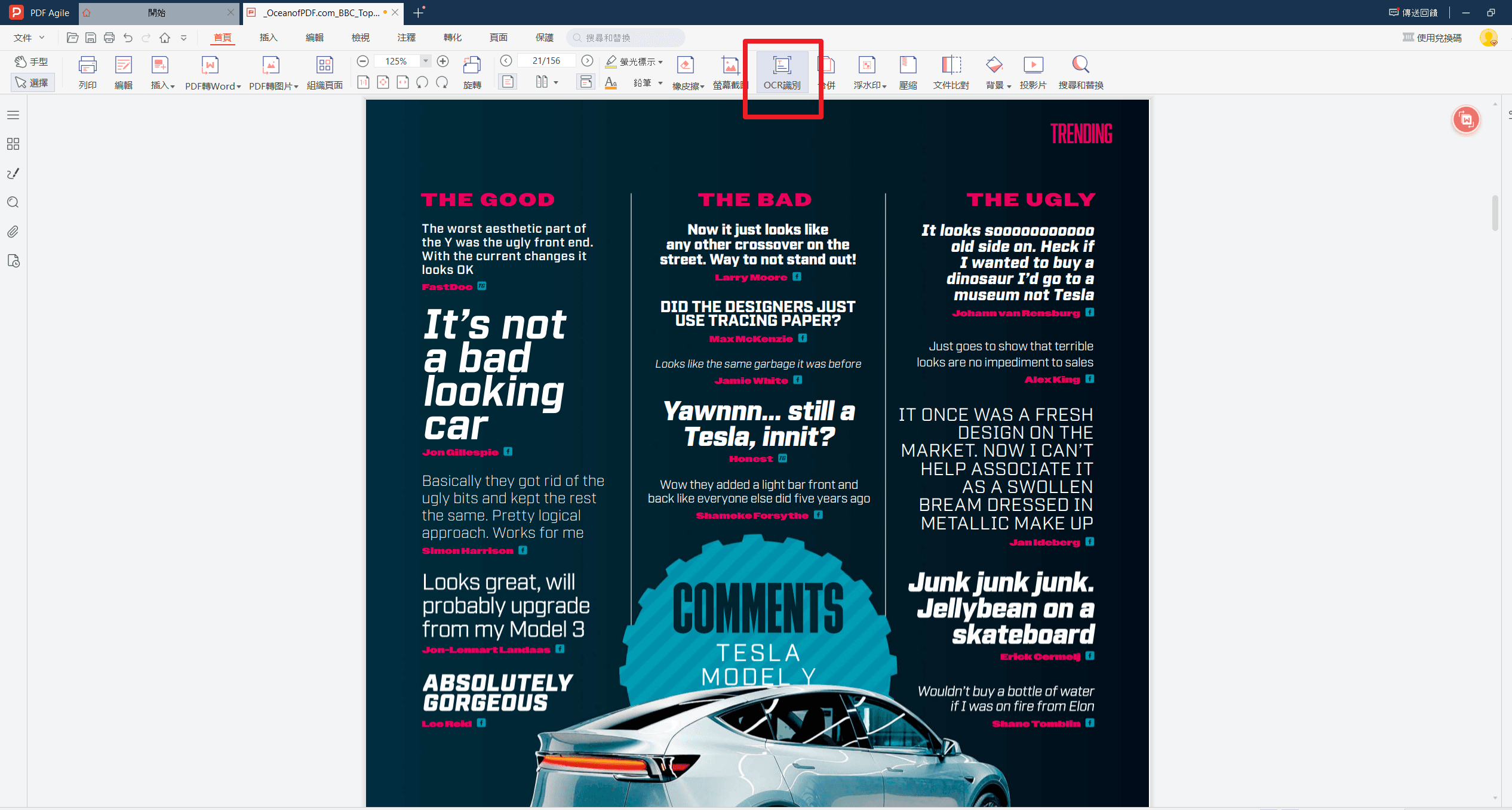This screenshot has height=810, width=1512.
Task: Select the Hand tool (手型)
Action: click(32, 61)
